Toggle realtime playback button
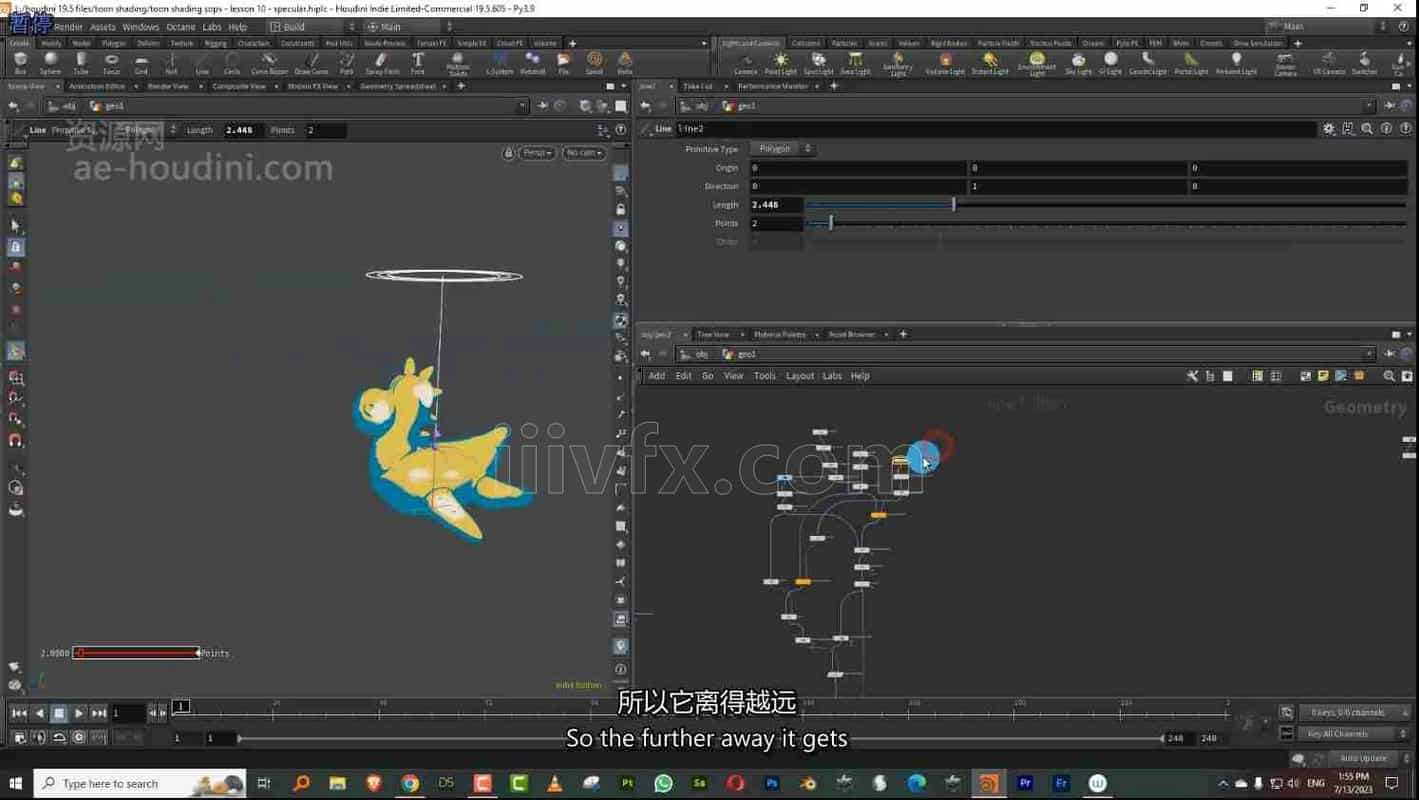Image resolution: width=1419 pixels, height=800 pixels. (x=79, y=737)
